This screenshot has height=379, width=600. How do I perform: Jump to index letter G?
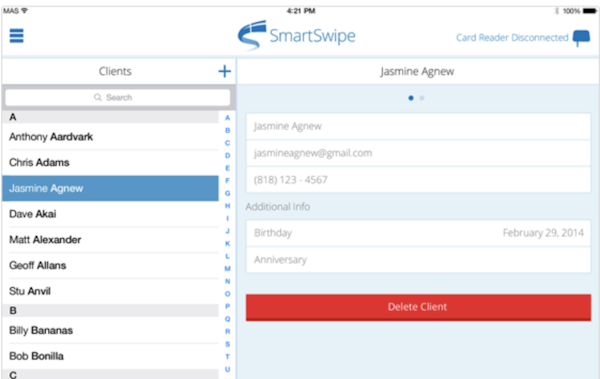(x=227, y=193)
